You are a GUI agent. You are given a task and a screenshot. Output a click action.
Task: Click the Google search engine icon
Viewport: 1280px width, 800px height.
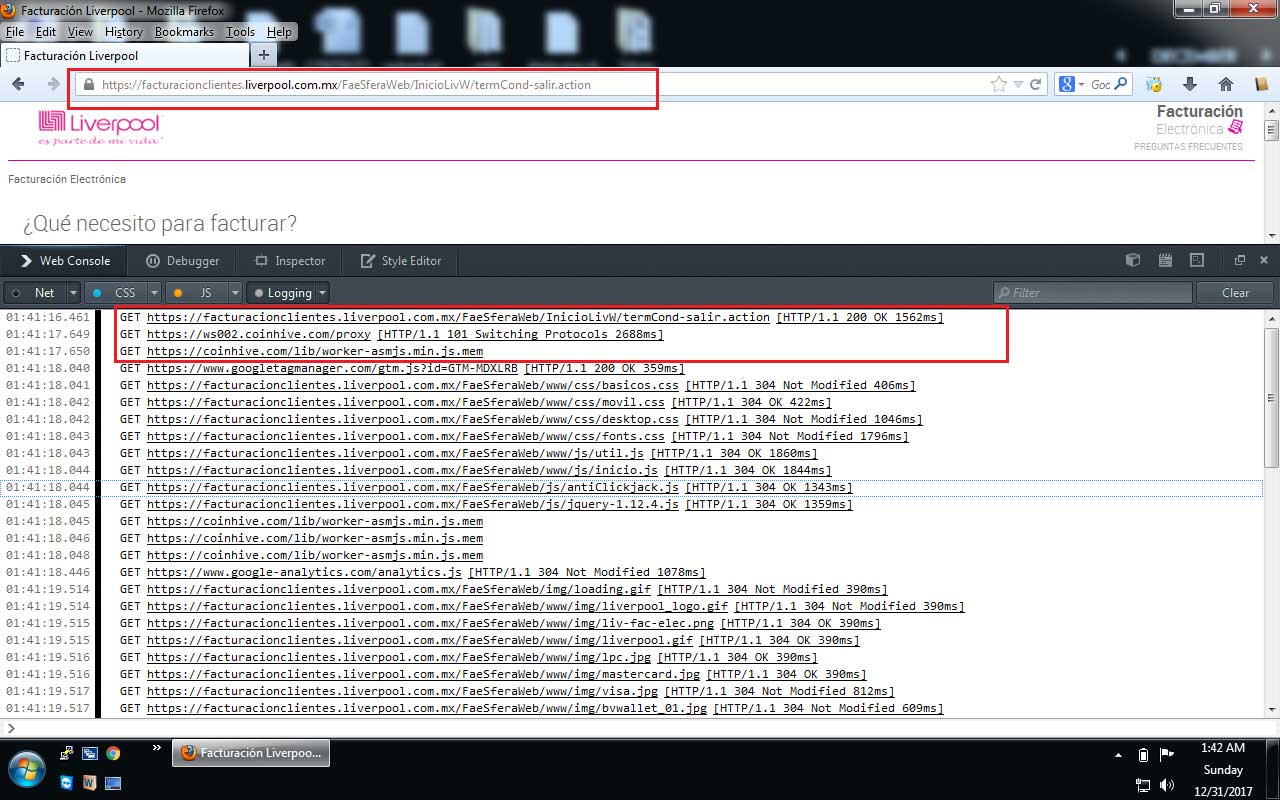1066,85
